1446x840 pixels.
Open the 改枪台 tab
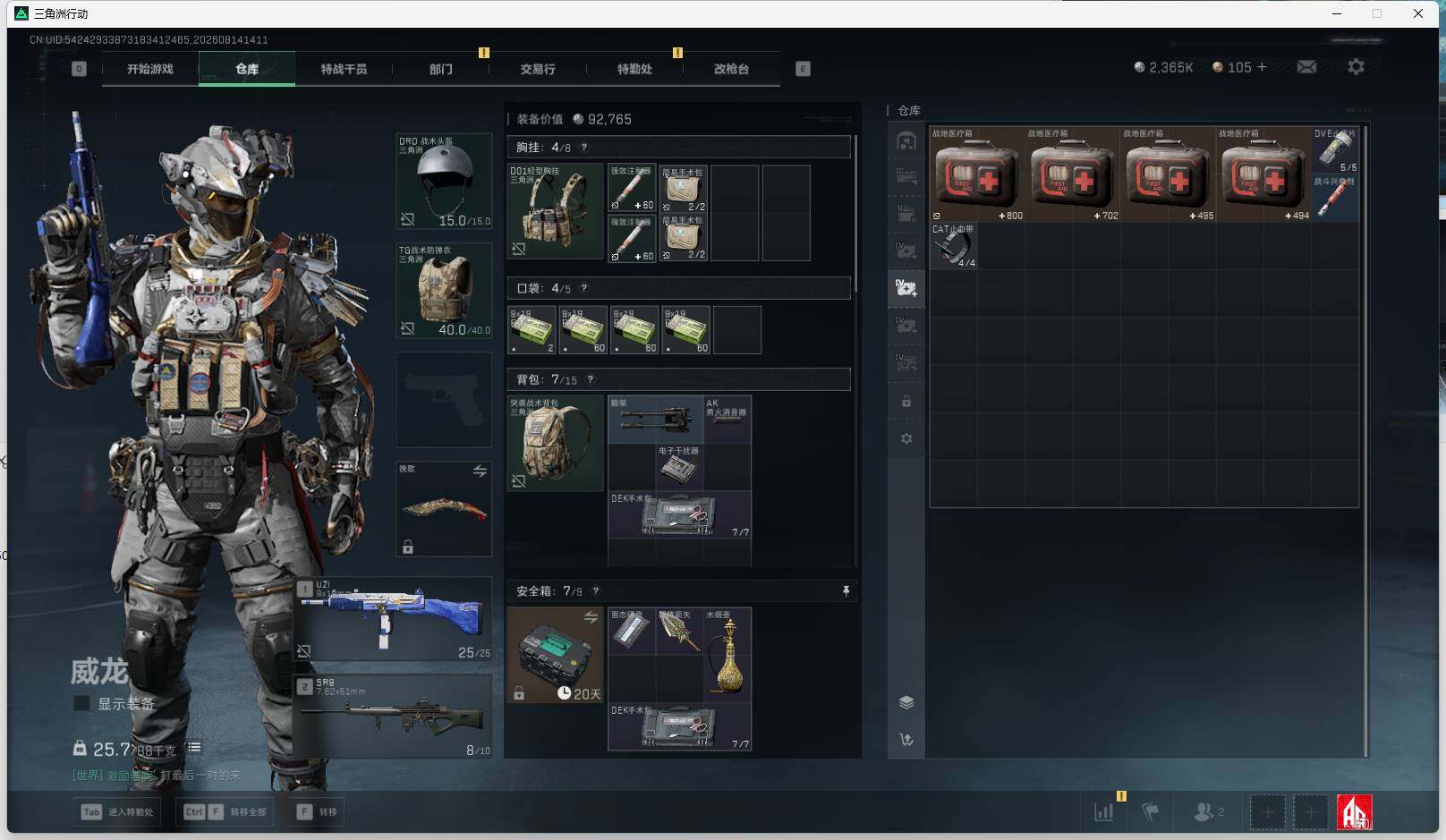731,69
